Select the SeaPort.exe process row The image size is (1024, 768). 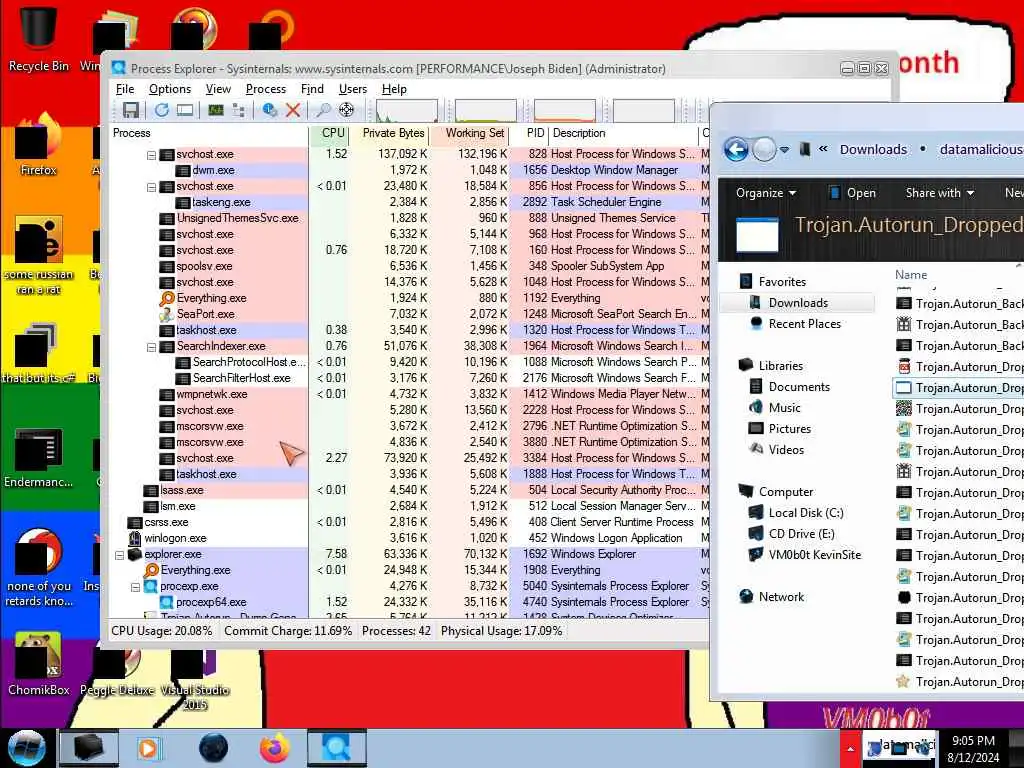point(409,314)
